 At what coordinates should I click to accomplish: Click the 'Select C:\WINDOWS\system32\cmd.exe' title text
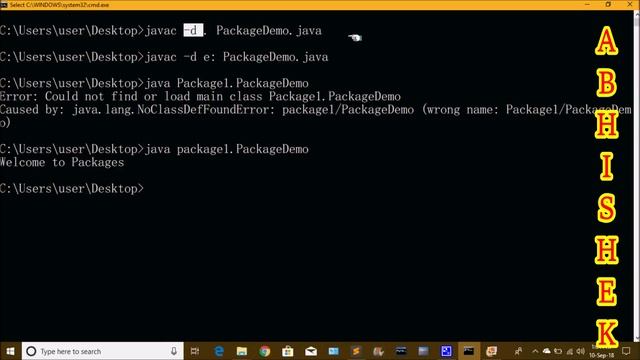59,5
